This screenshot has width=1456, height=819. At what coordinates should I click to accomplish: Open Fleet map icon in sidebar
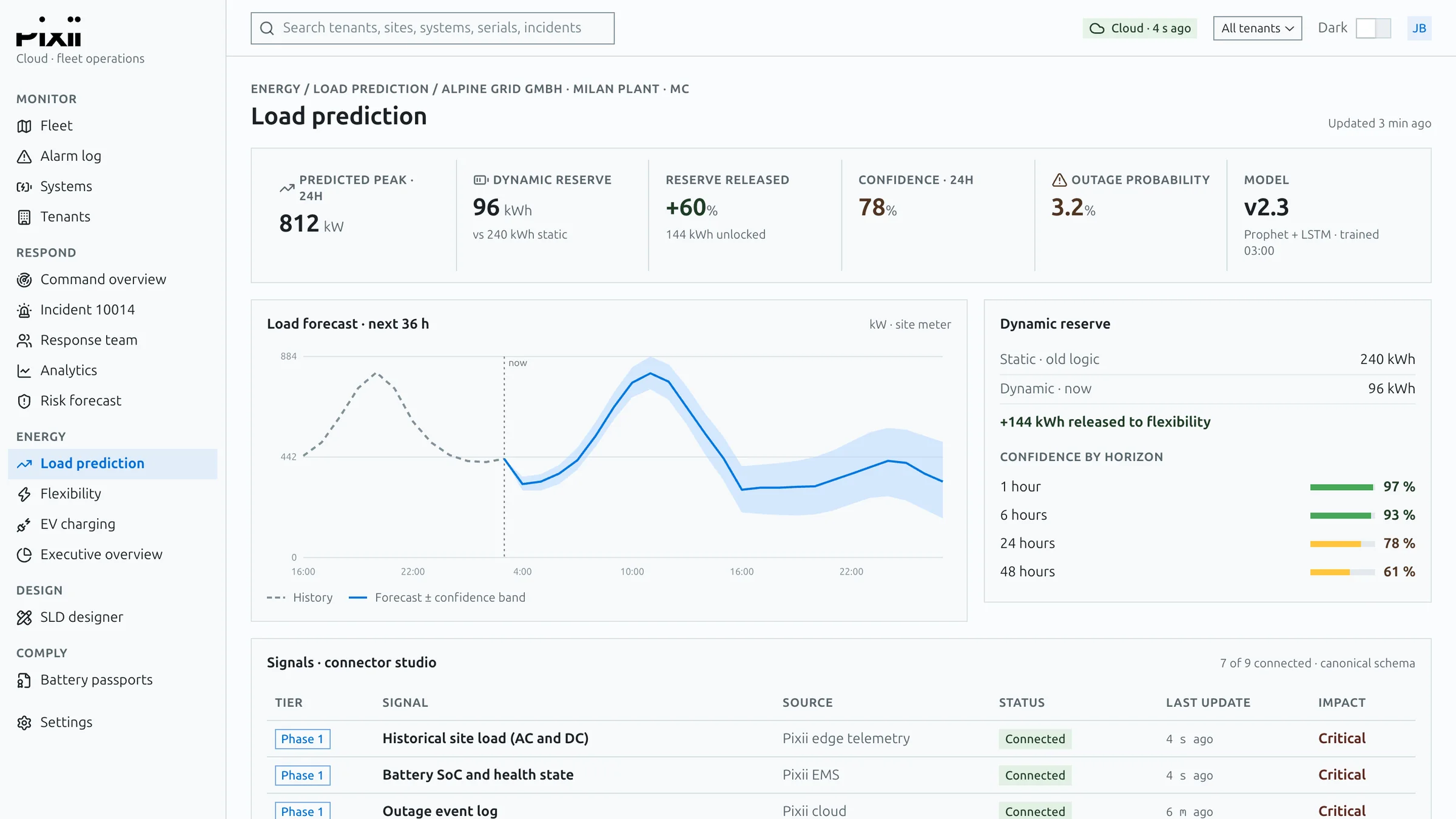(24, 126)
